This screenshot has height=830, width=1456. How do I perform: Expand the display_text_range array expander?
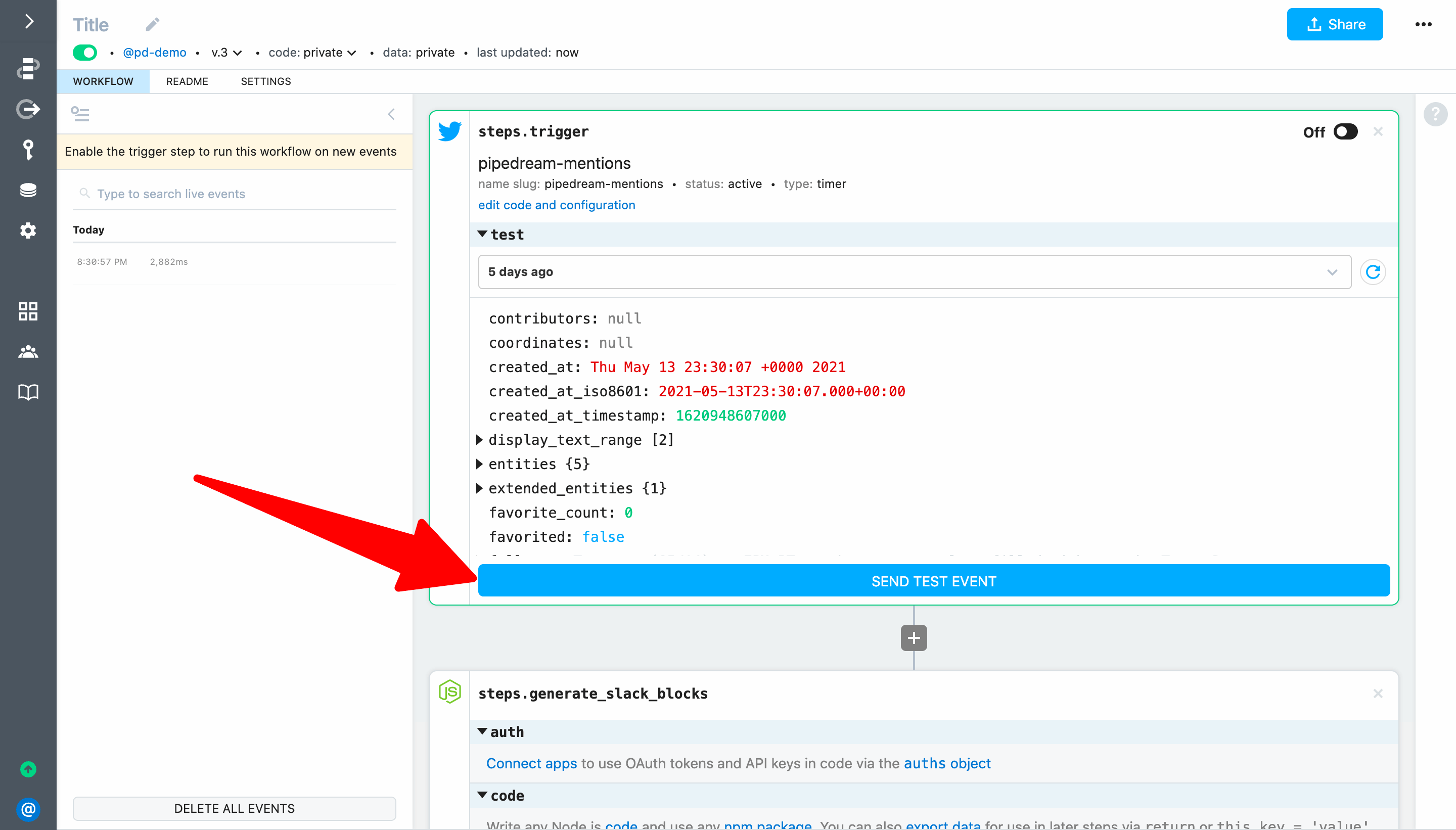479,440
